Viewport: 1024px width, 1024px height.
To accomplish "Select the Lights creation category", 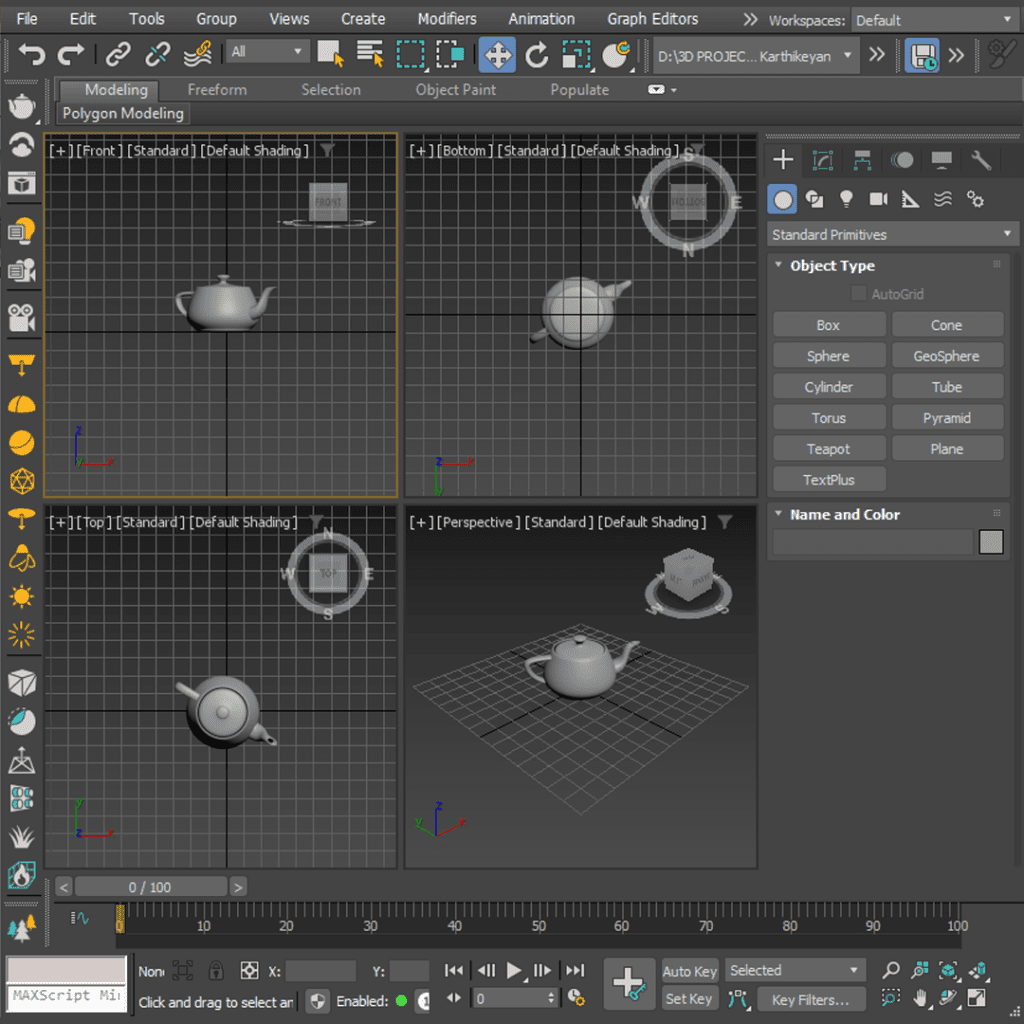I will (x=846, y=199).
